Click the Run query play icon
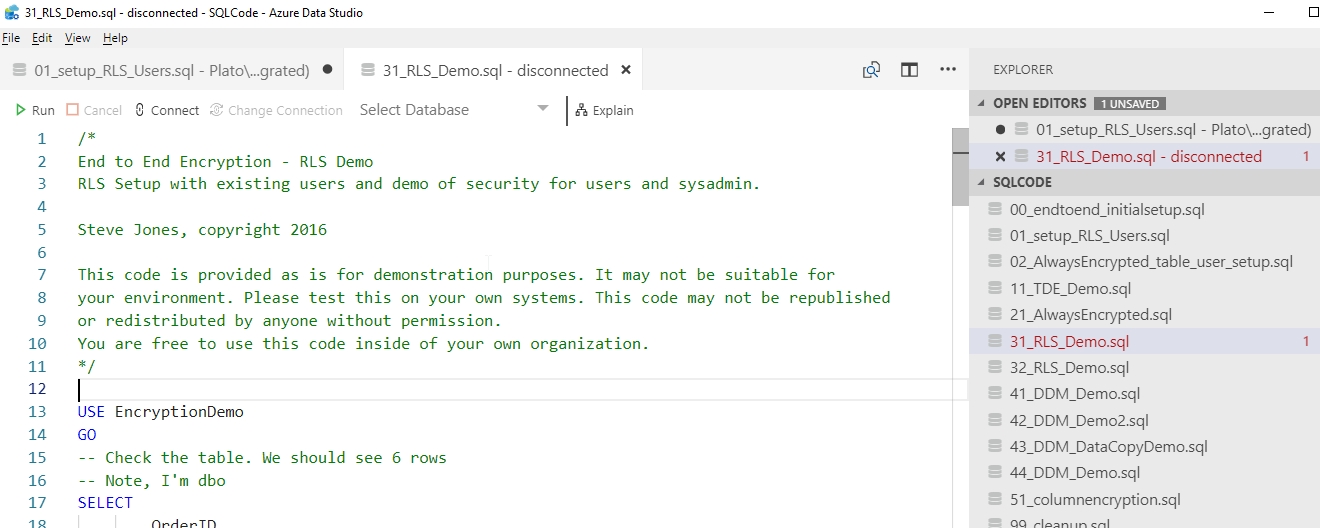Image resolution: width=1320 pixels, height=528 pixels. (21, 110)
